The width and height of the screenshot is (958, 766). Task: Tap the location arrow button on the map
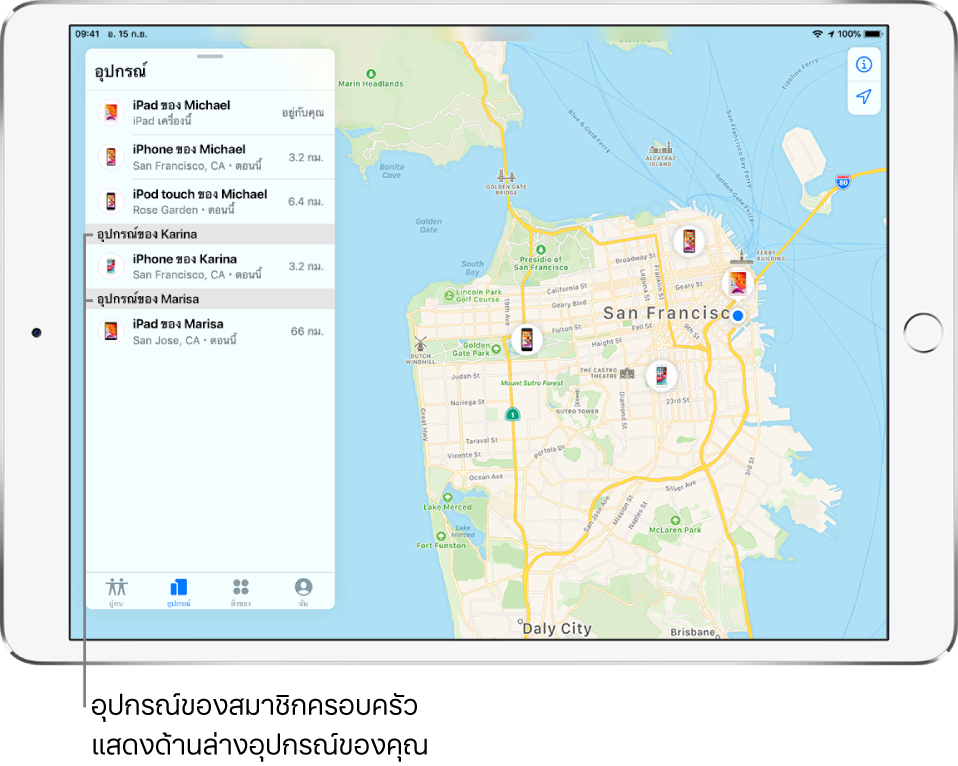click(x=864, y=97)
